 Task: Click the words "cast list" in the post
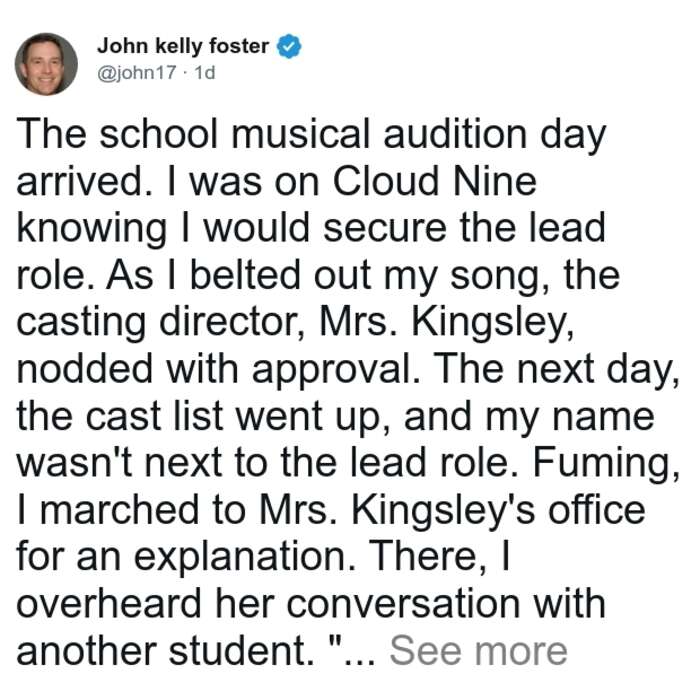tap(154, 416)
